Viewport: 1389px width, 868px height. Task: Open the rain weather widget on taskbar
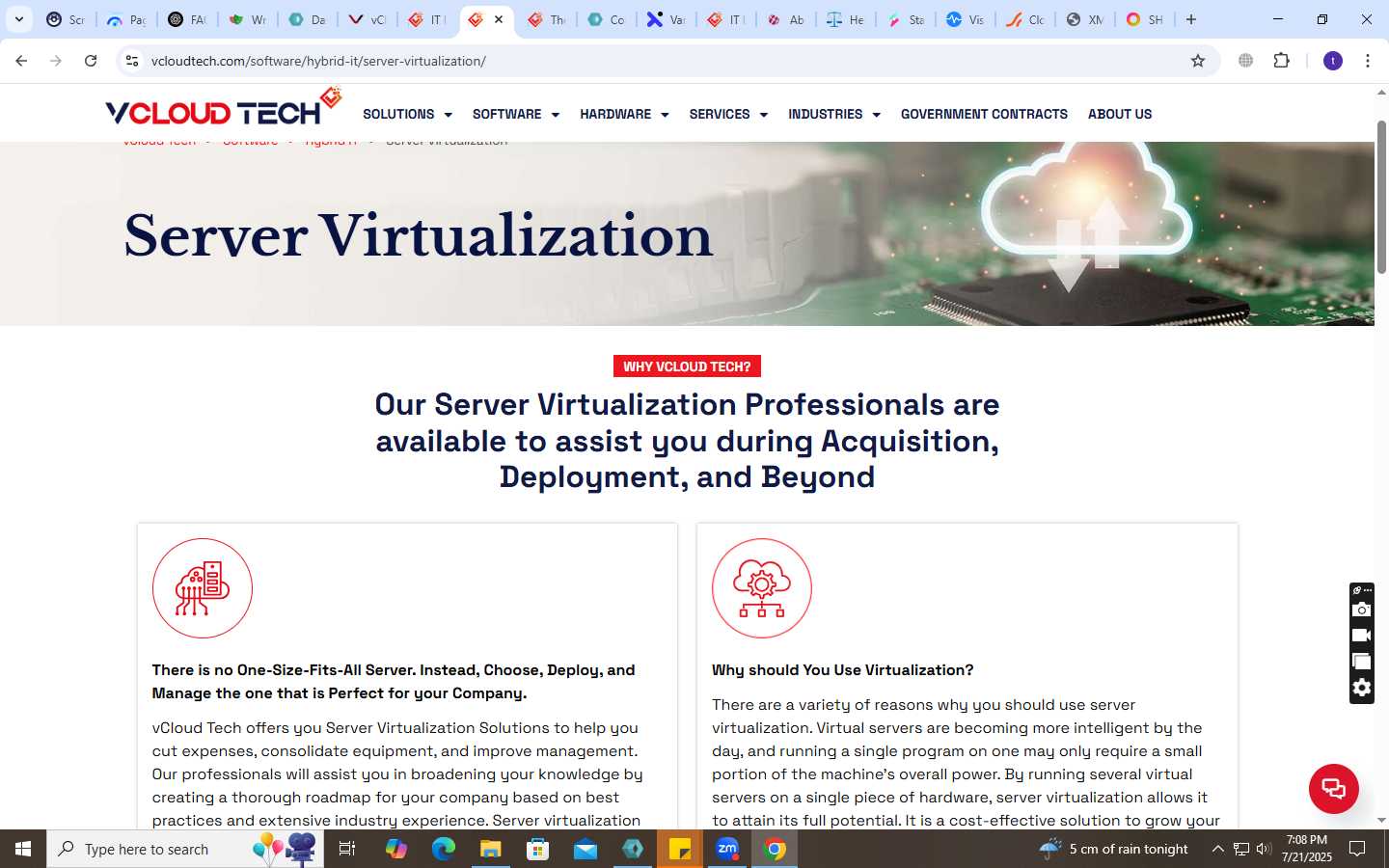1114,849
